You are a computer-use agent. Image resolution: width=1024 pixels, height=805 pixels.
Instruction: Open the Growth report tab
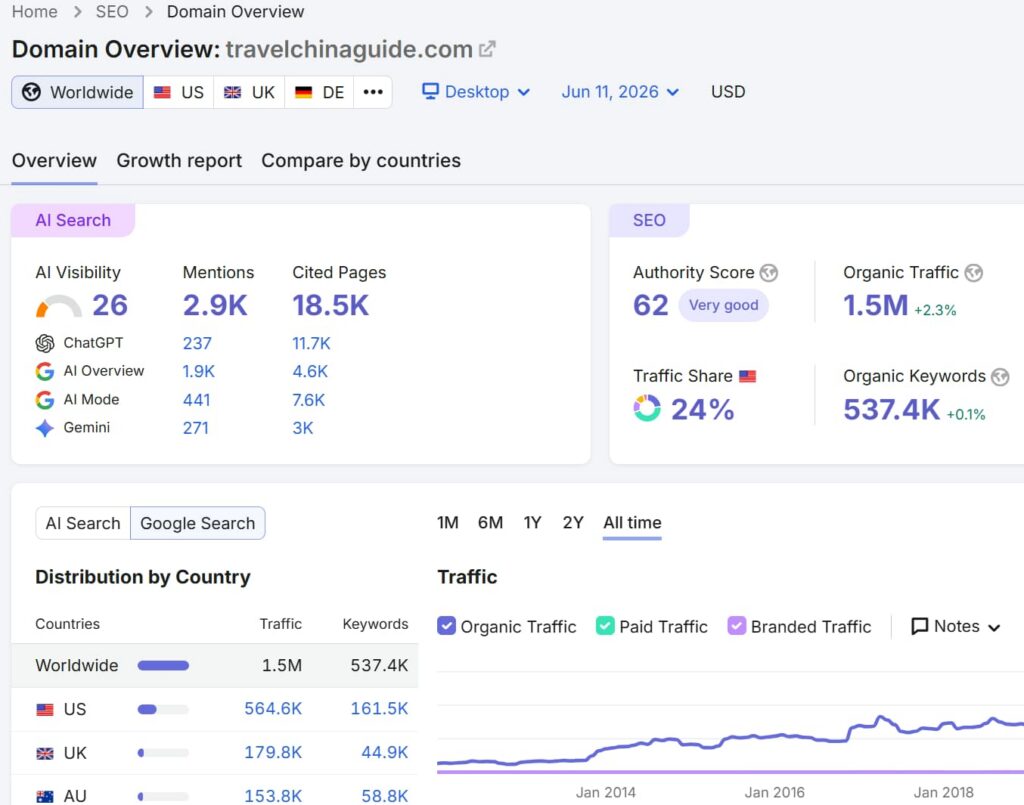click(179, 161)
